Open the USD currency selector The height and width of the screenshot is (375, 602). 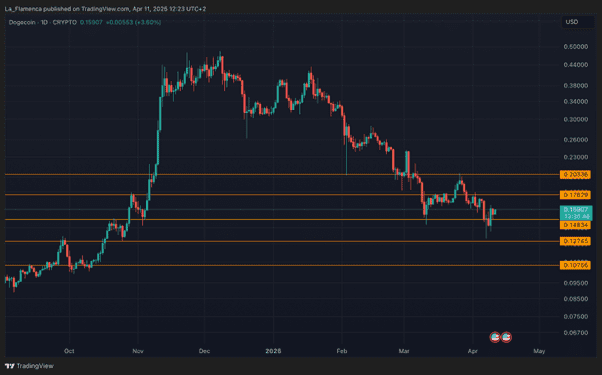578,22
